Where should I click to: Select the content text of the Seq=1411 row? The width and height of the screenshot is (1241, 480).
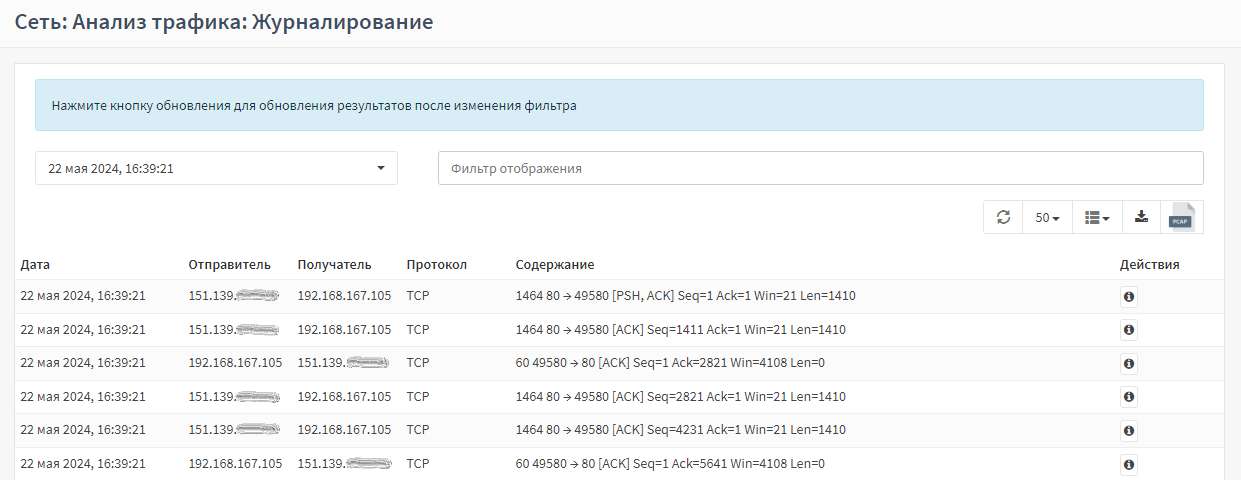(x=680, y=330)
